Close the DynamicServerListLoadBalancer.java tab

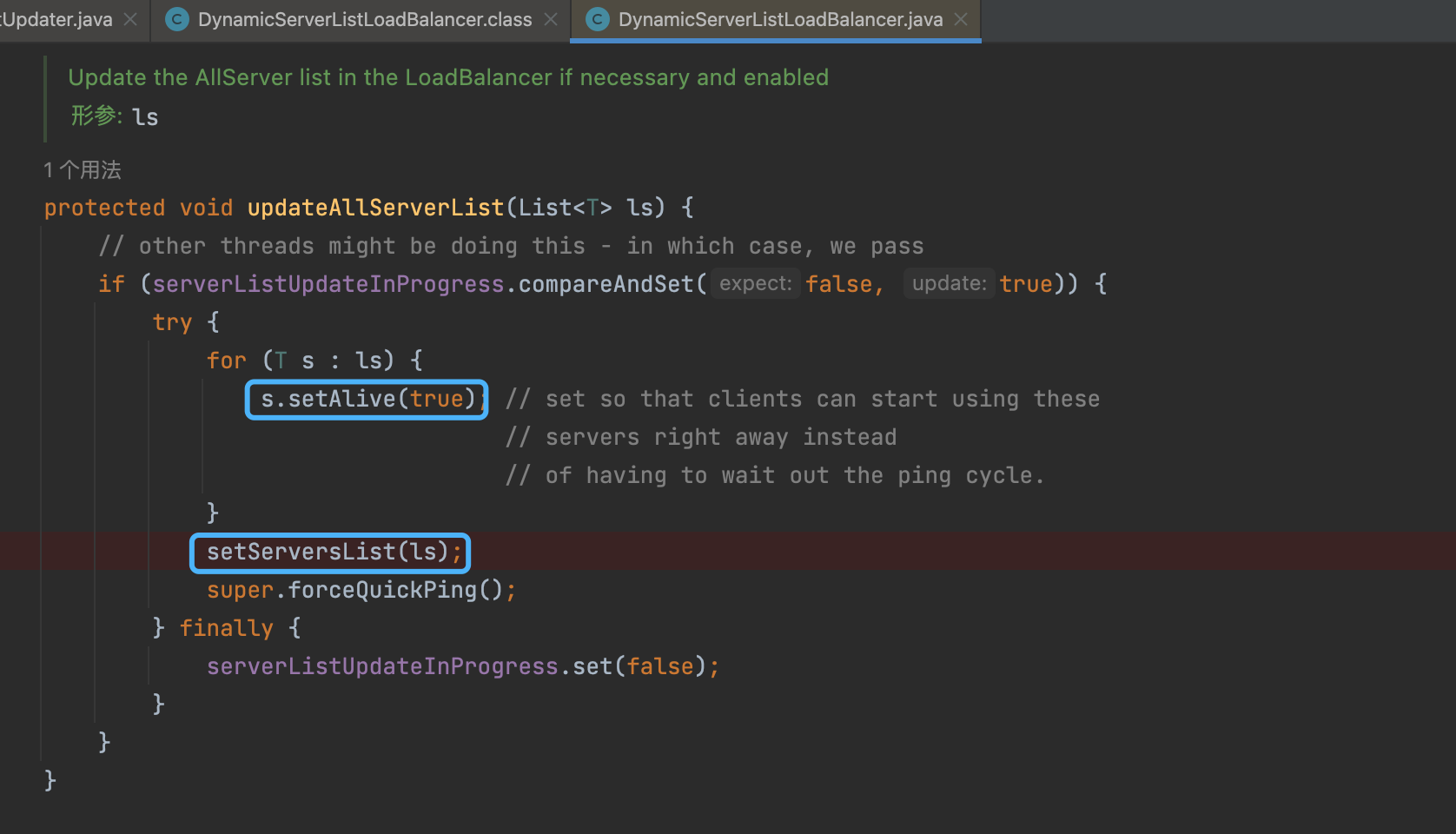961,19
